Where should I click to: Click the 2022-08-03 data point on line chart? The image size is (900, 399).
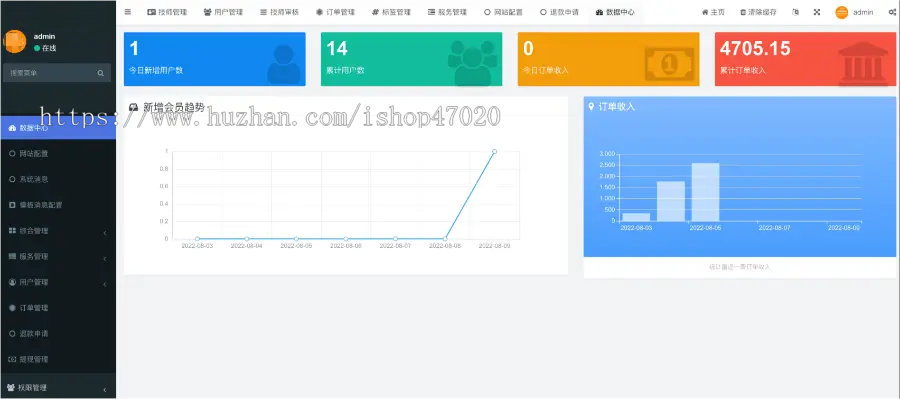[197, 239]
